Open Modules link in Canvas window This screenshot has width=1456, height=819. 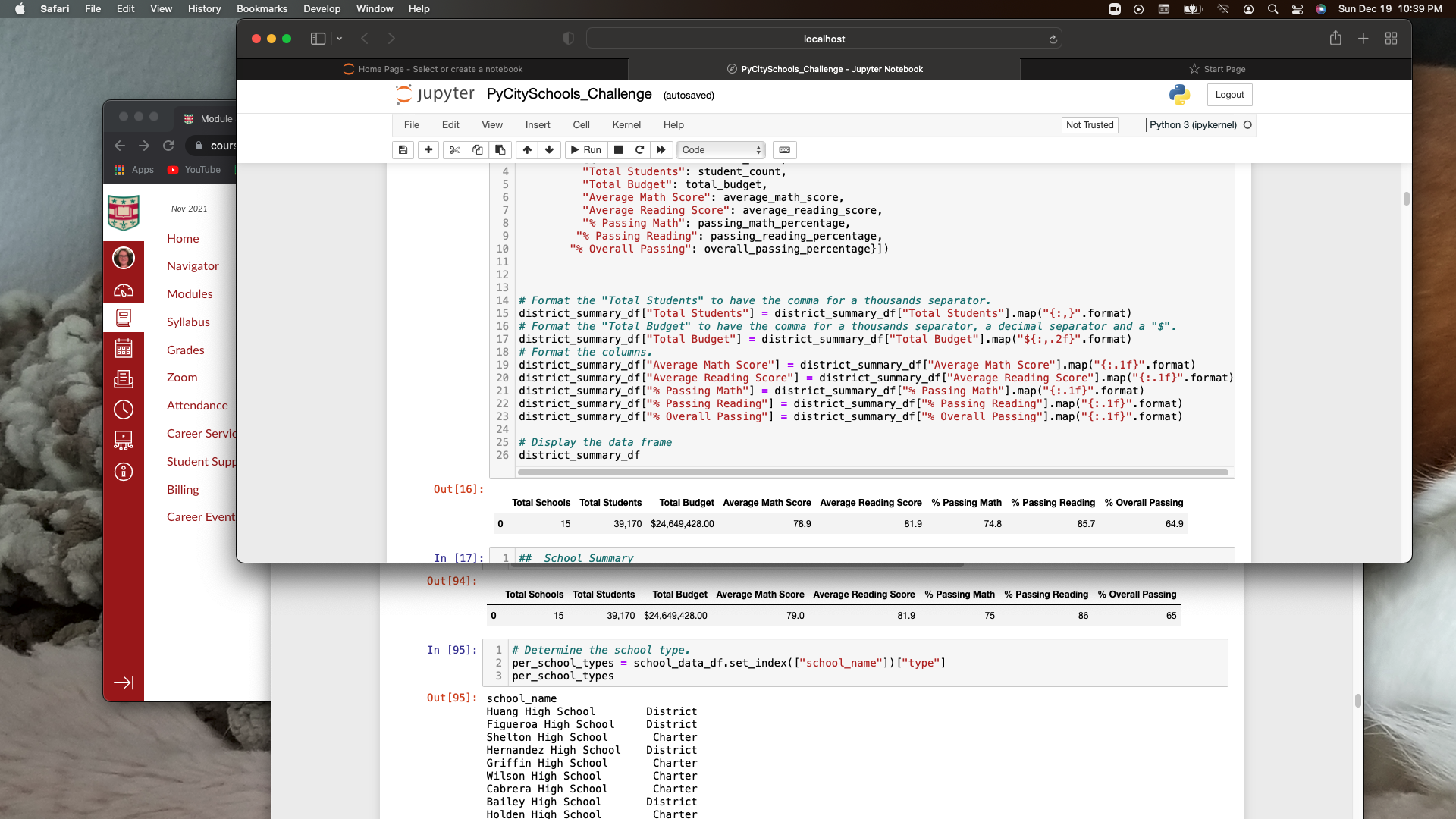click(190, 293)
